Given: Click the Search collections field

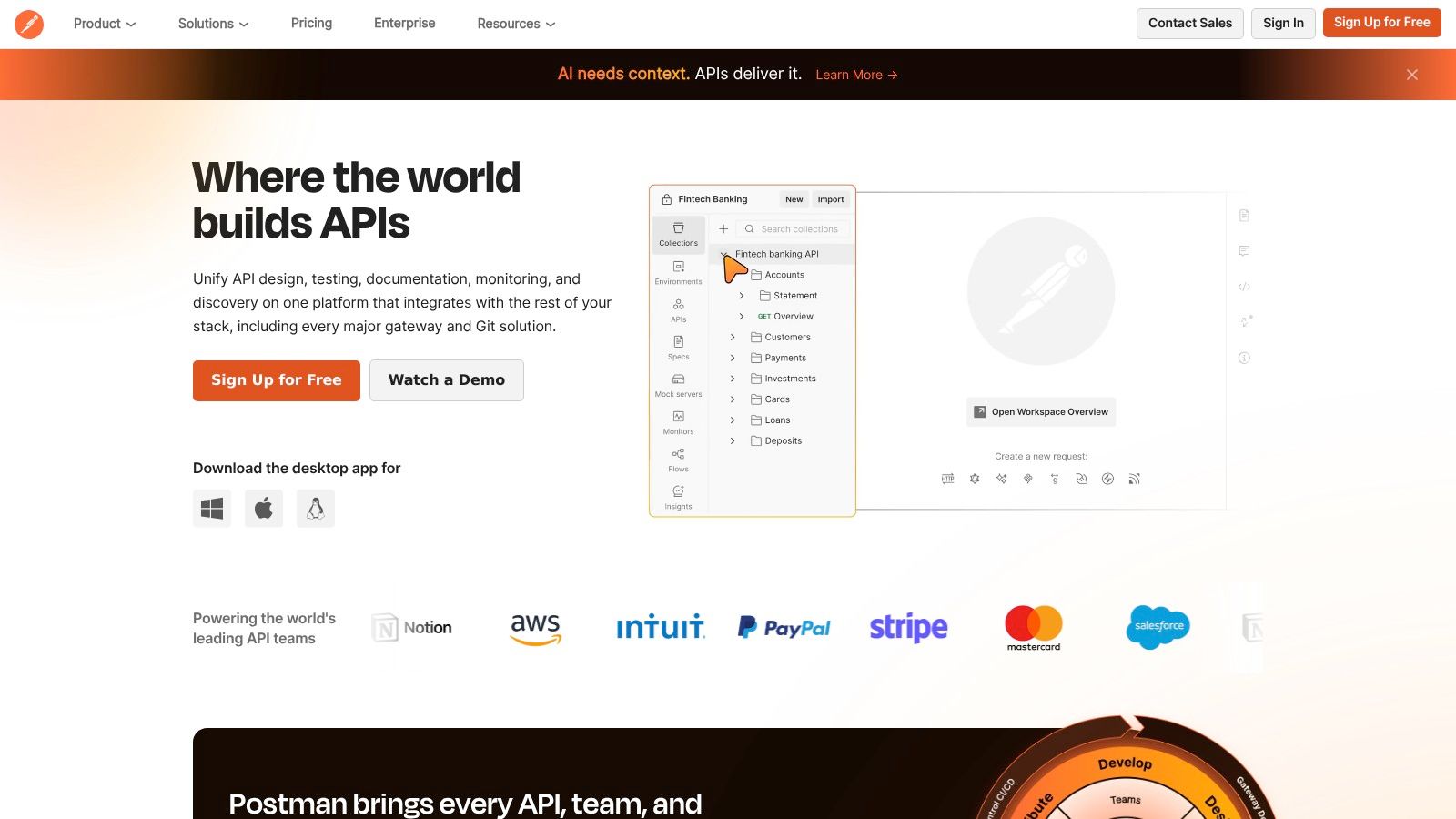Looking at the screenshot, I should click(794, 229).
